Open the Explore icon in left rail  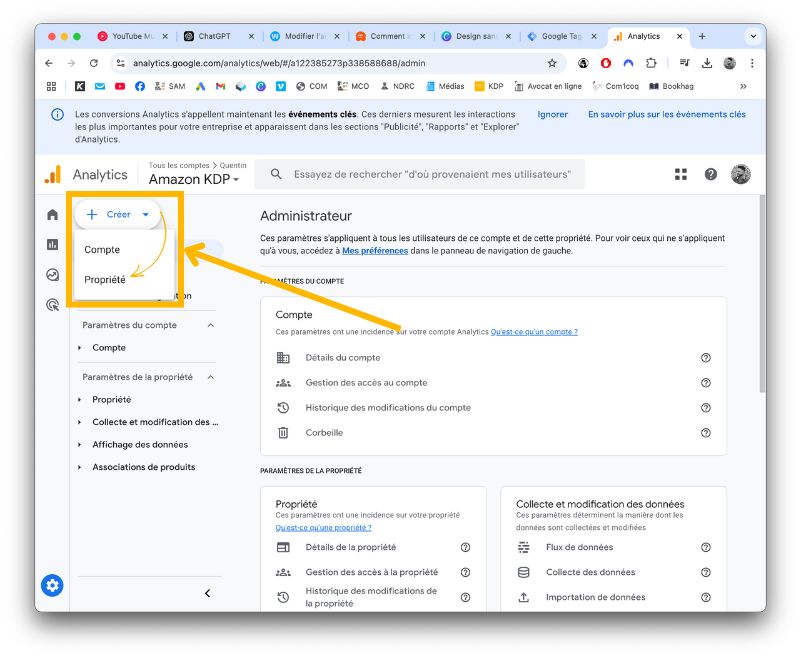pos(53,275)
